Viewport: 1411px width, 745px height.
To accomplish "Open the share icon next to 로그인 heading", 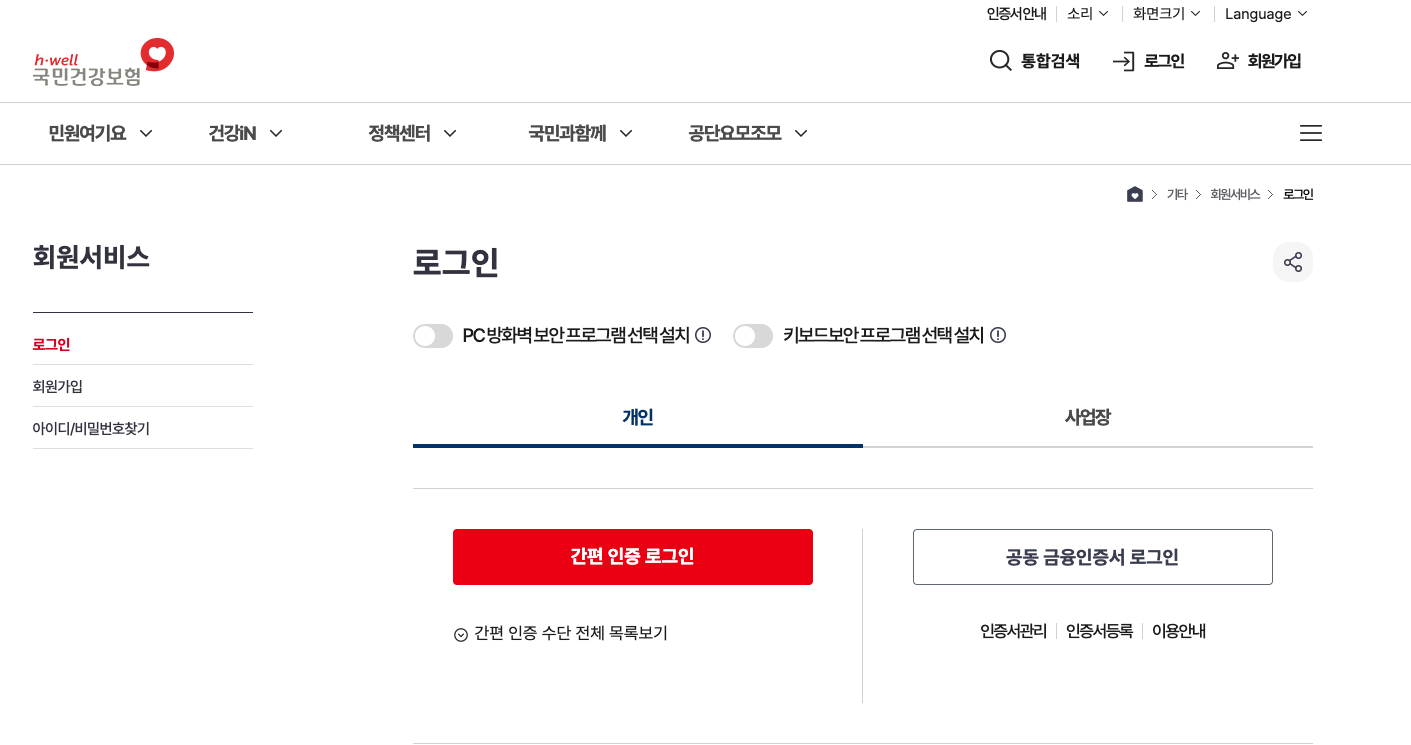I will (1293, 262).
